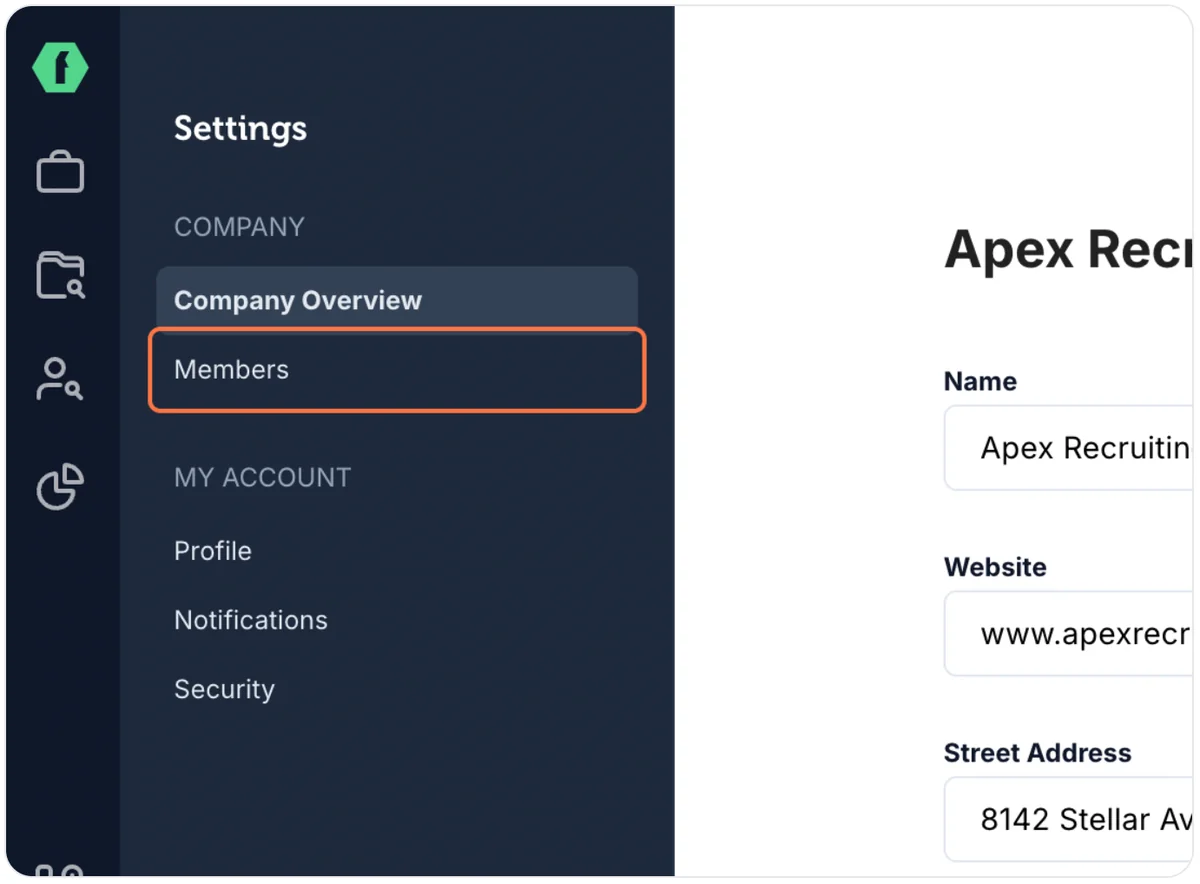Click the Website input field
The height and width of the screenshot is (884, 1200).
click(1068, 634)
